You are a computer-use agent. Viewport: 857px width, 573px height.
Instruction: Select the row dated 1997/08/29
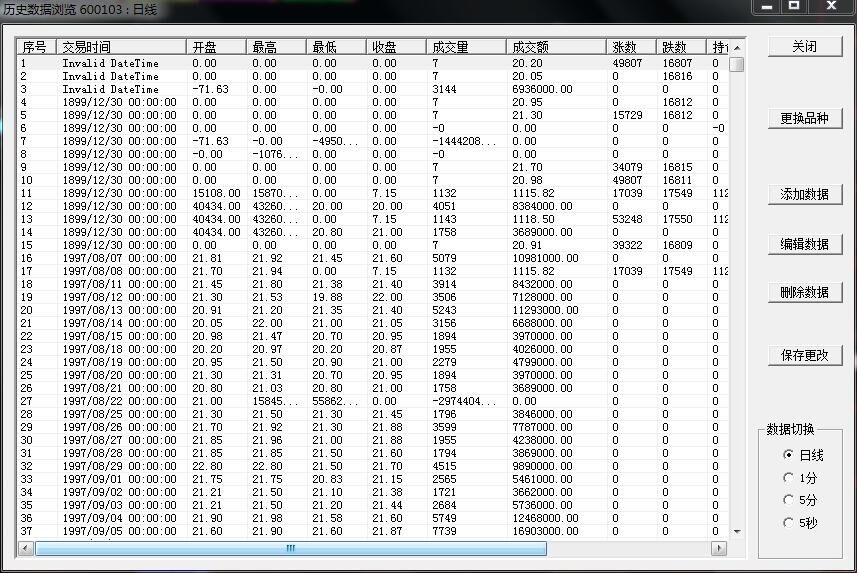coord(373,466)
